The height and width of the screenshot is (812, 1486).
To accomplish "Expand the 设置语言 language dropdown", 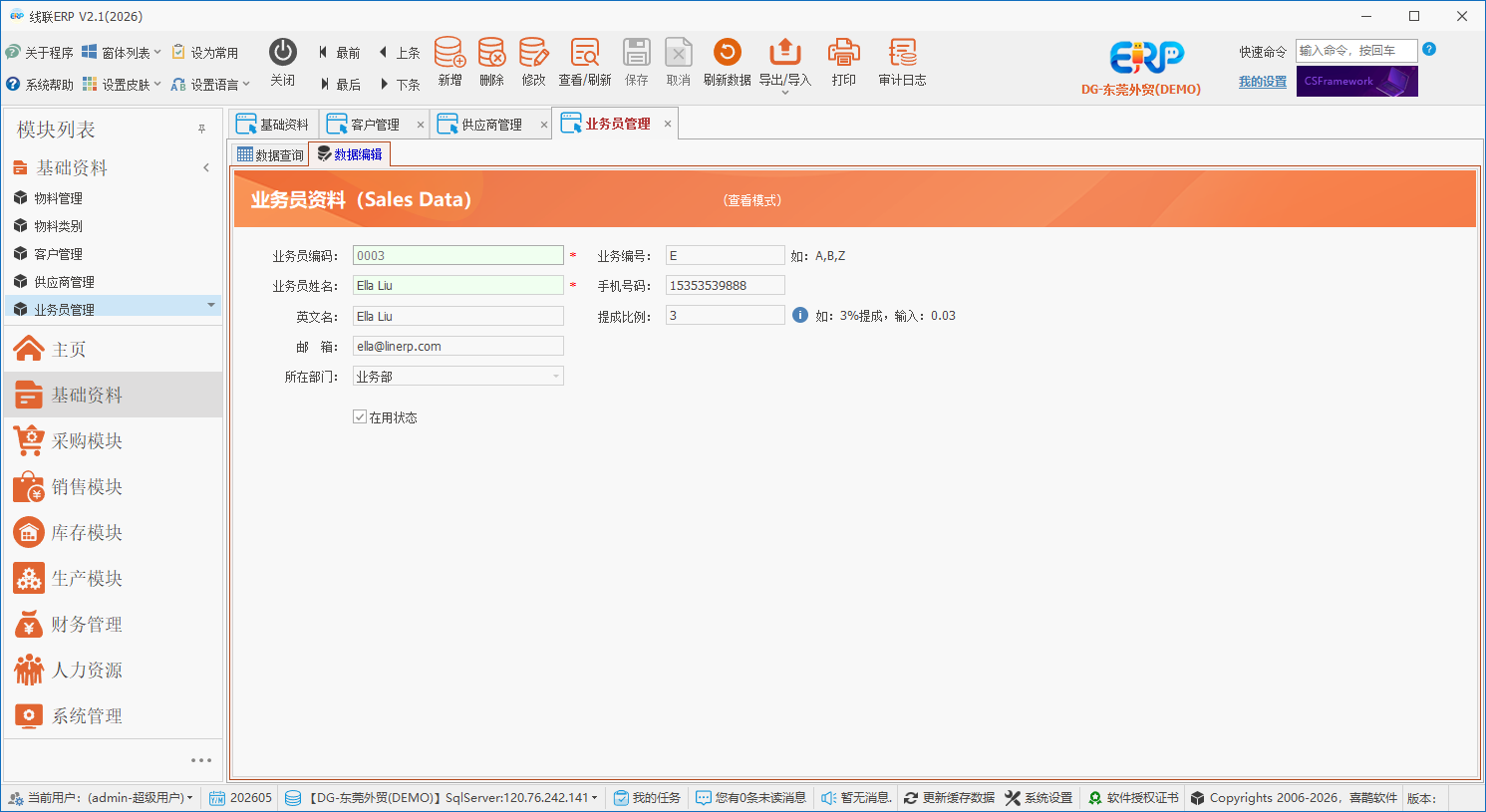I will point(210,85).
